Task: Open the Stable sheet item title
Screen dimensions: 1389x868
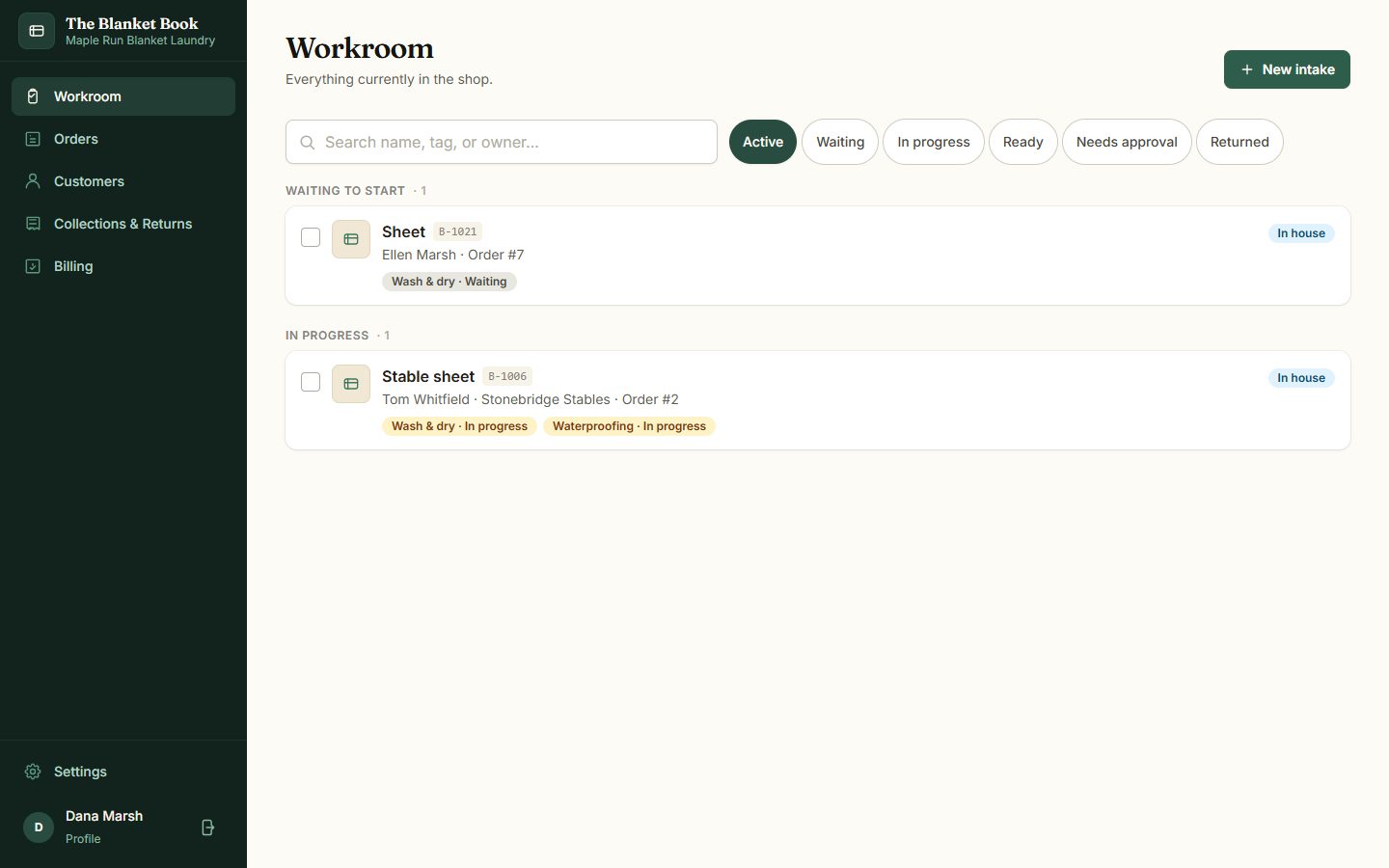Action: (x=428, y=376)
